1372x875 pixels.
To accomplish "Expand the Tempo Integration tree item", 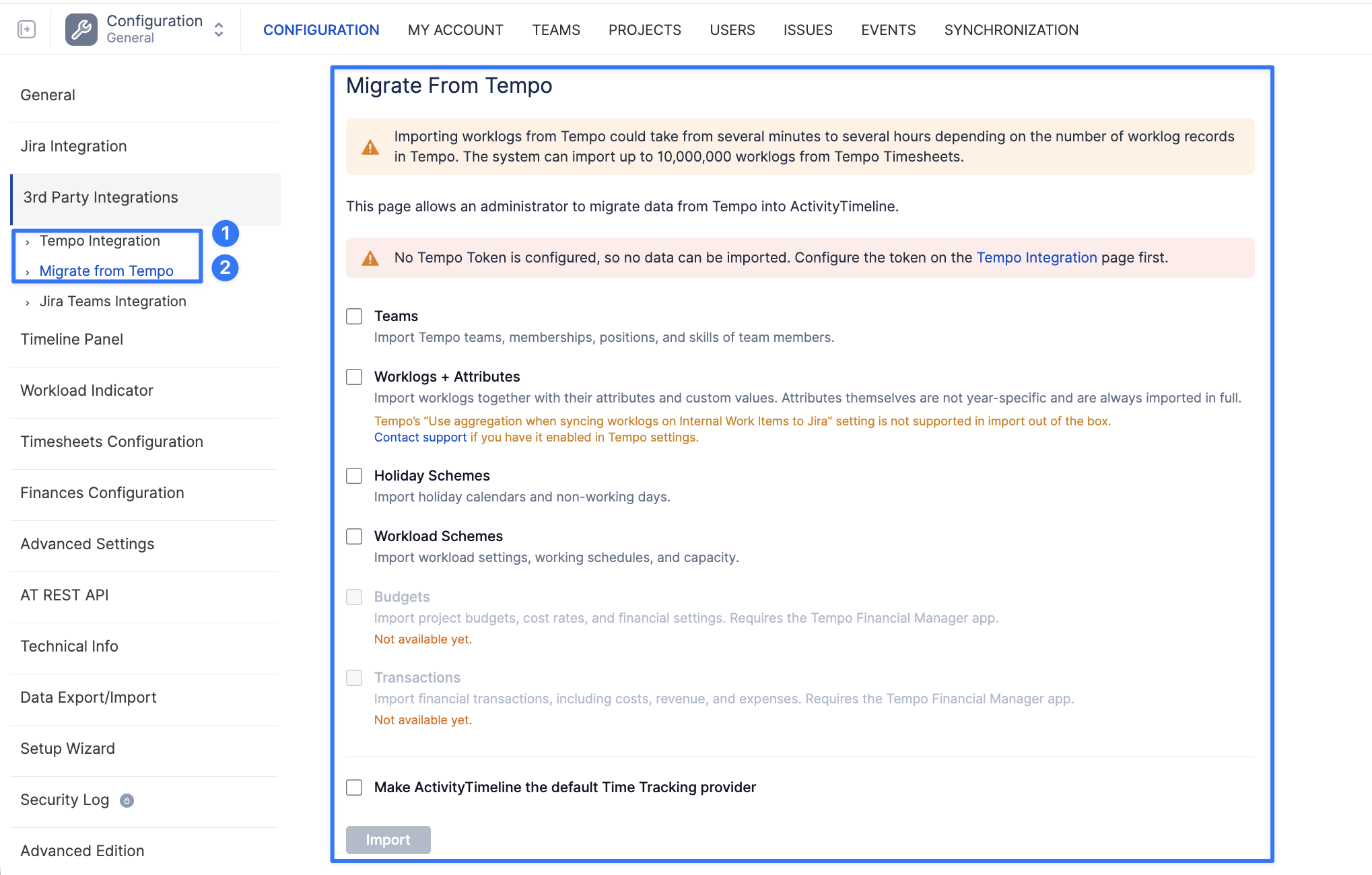I will [x=28, y=242].
